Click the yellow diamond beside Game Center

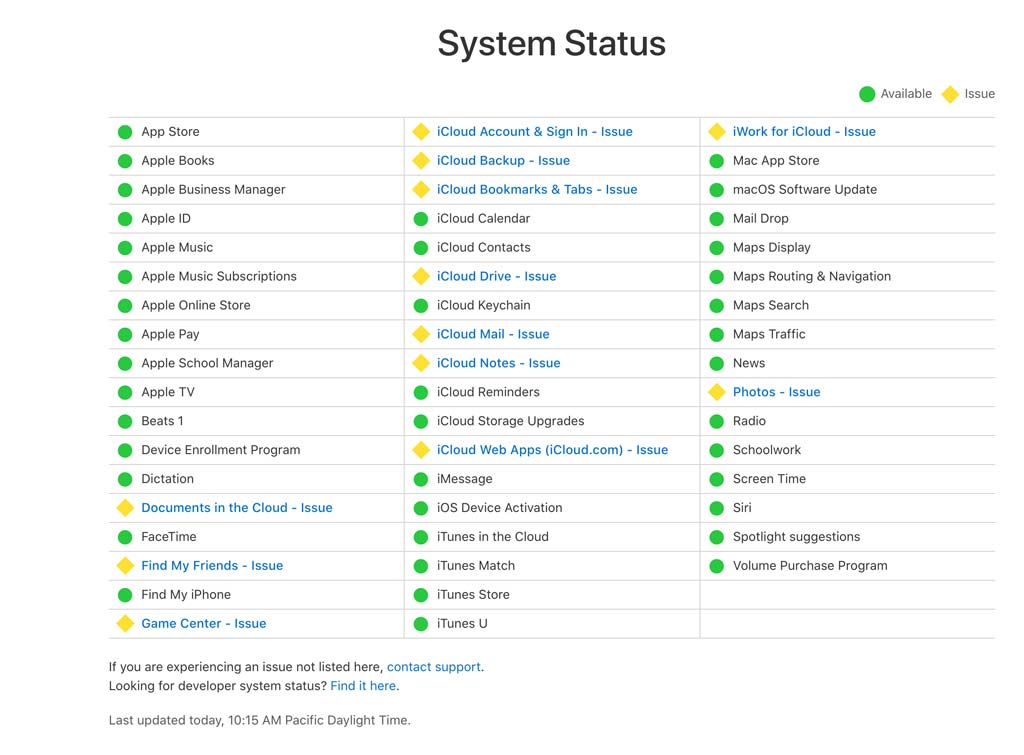click(x=125, y=624)
